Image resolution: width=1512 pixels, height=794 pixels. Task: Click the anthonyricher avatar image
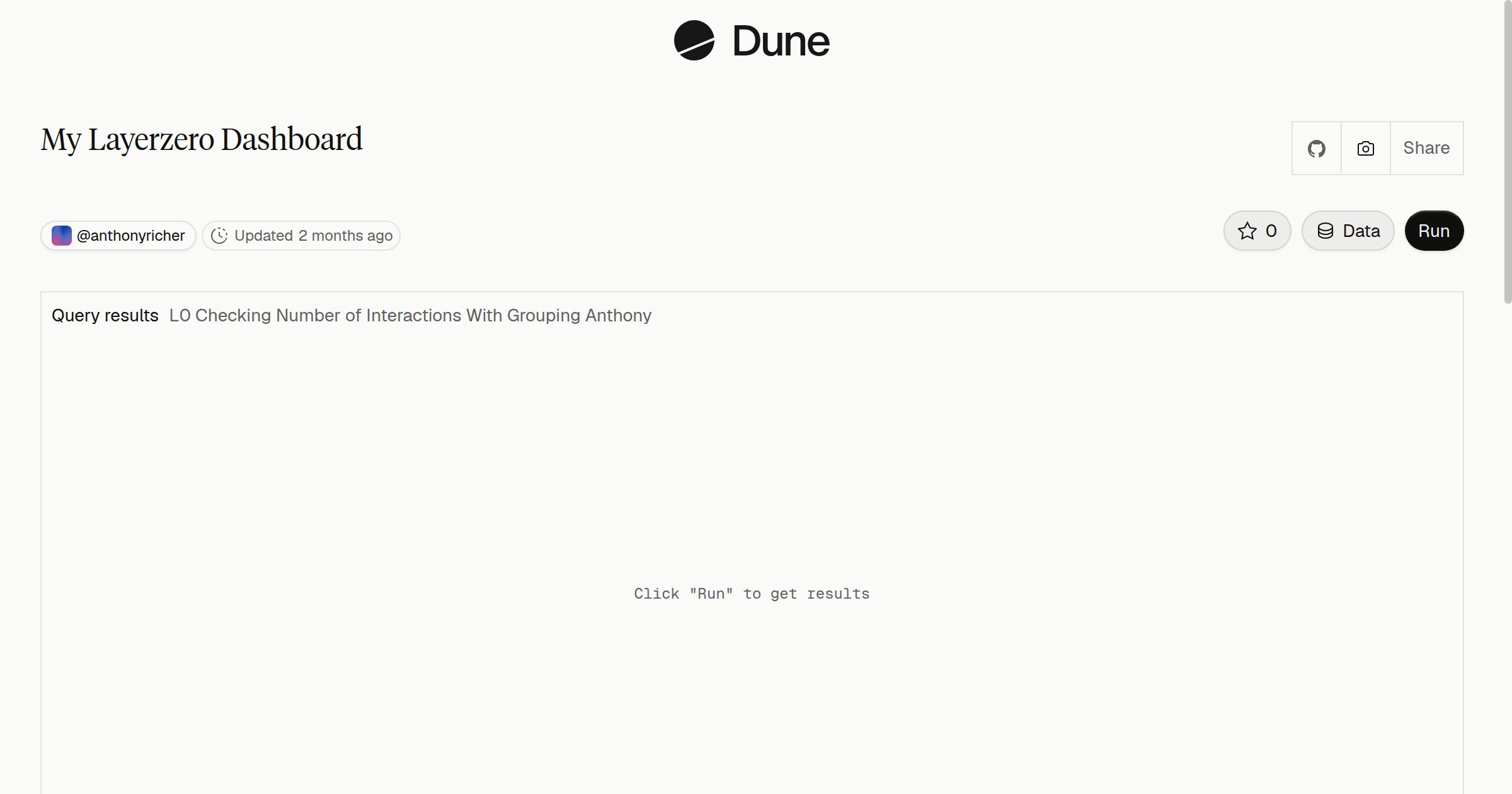[62, 236]
